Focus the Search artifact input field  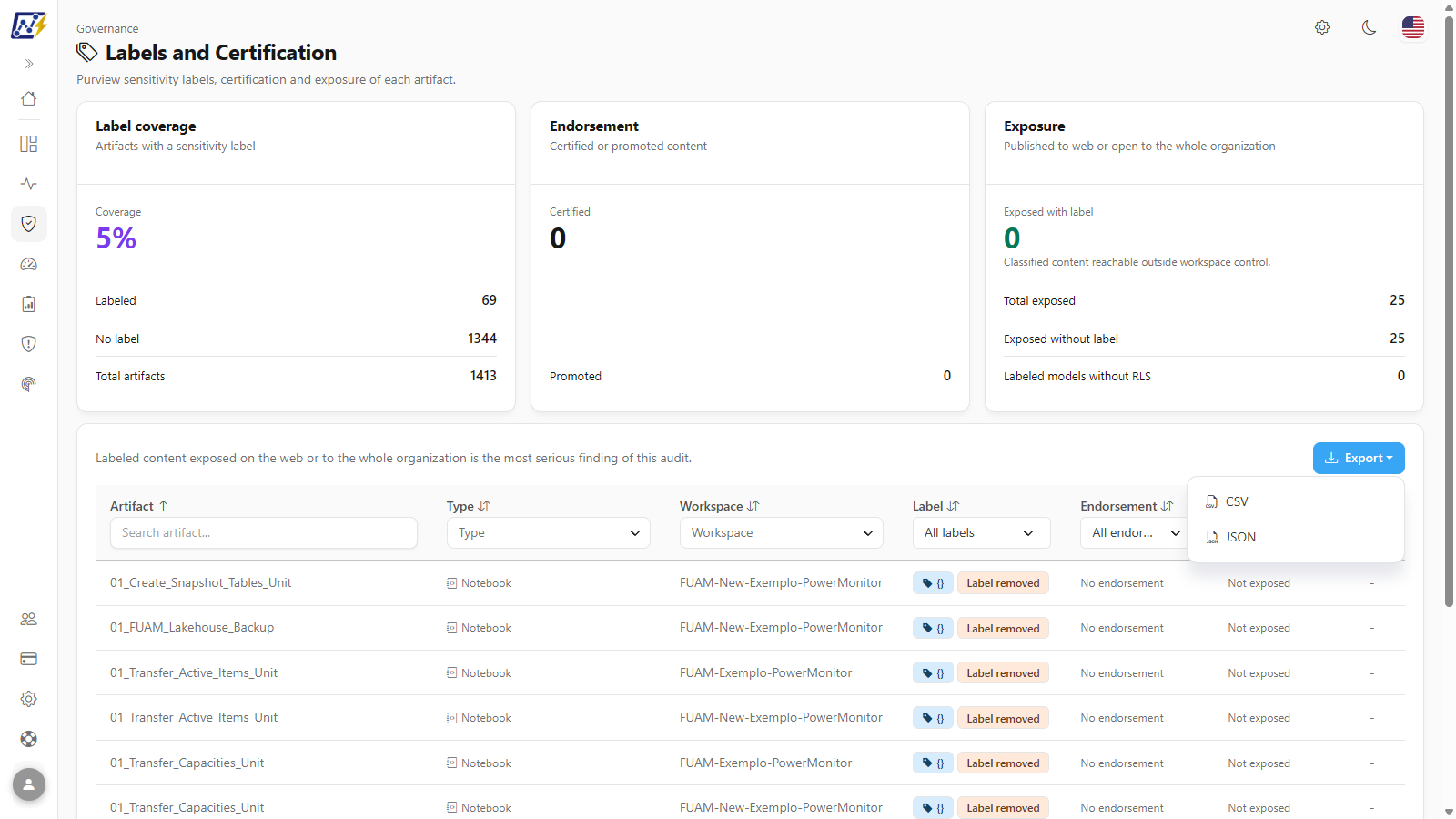pyautogui.click(x=264, y=532)
